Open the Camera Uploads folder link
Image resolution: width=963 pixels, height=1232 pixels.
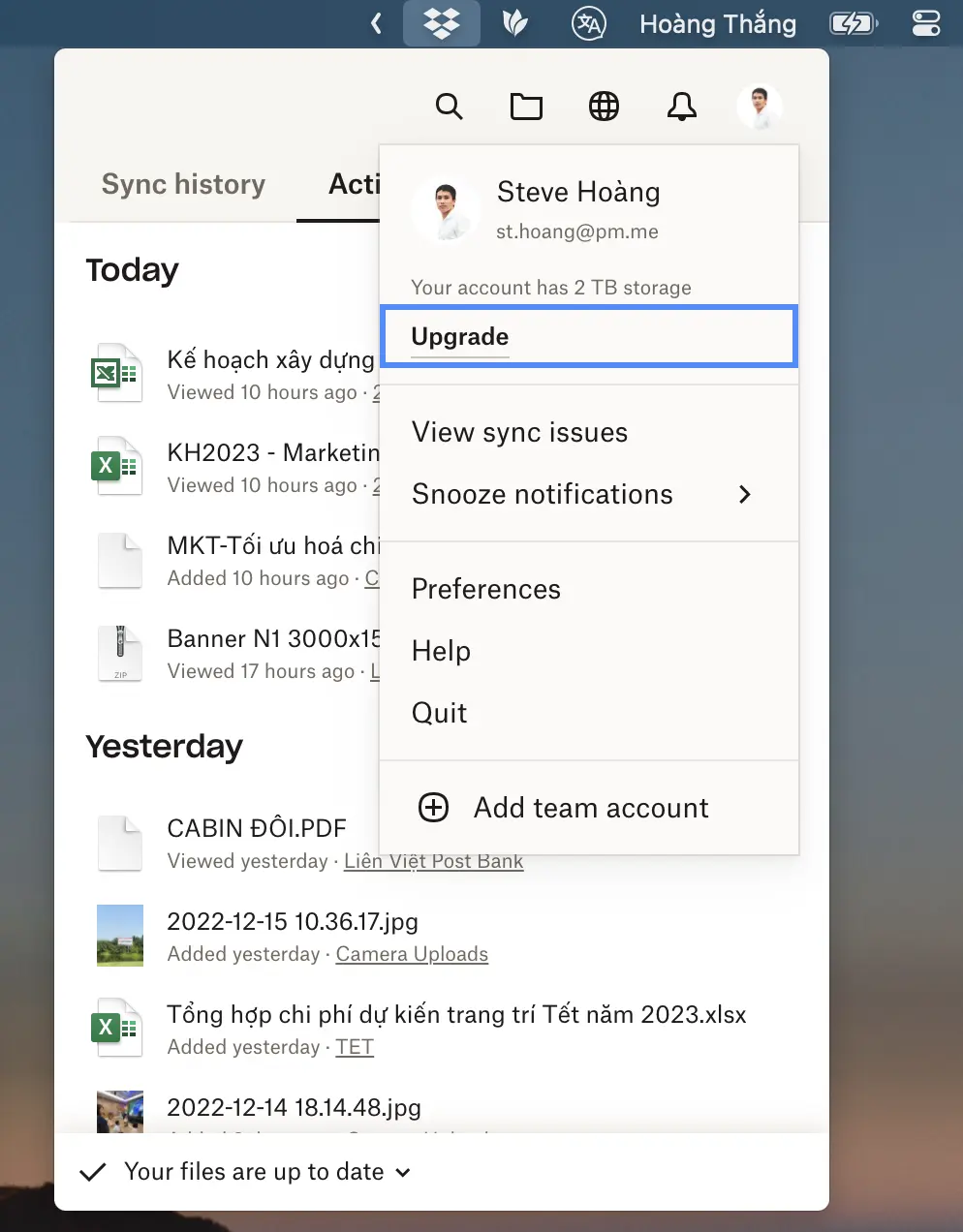(412, 954)
